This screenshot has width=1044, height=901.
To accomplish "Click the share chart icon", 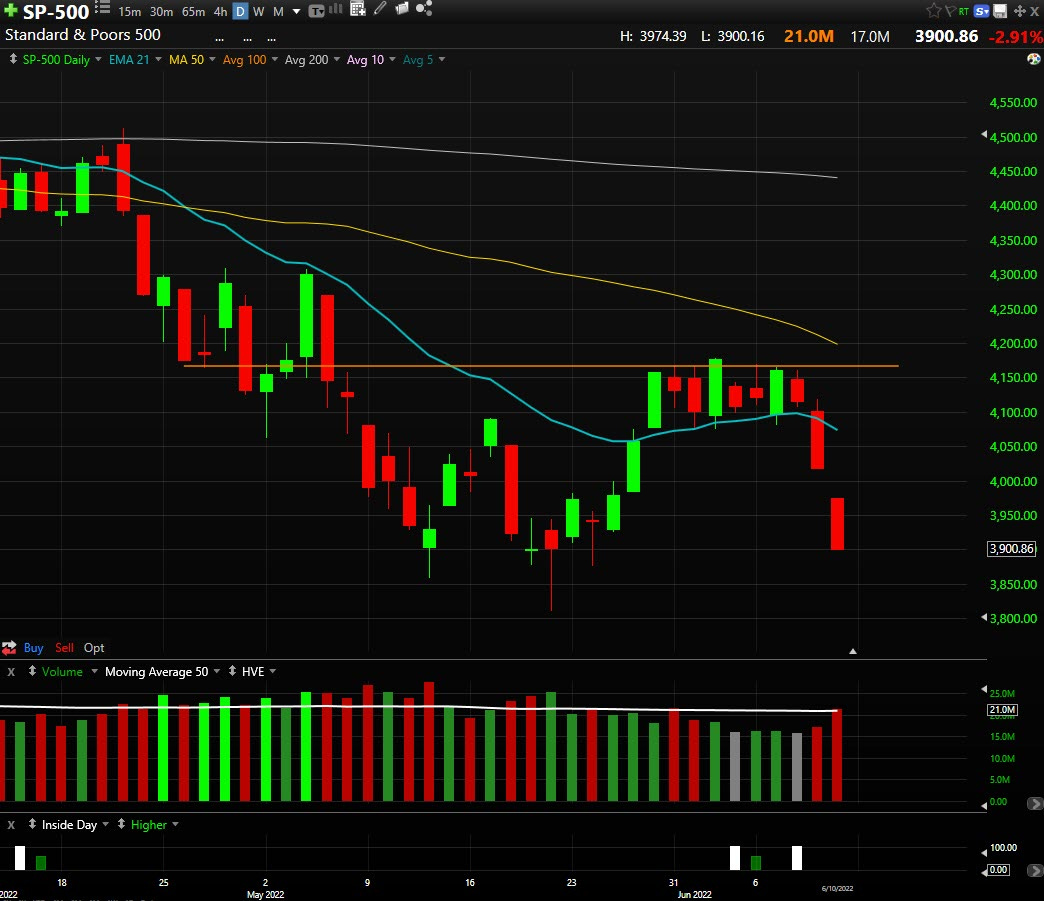I will 424,8.
